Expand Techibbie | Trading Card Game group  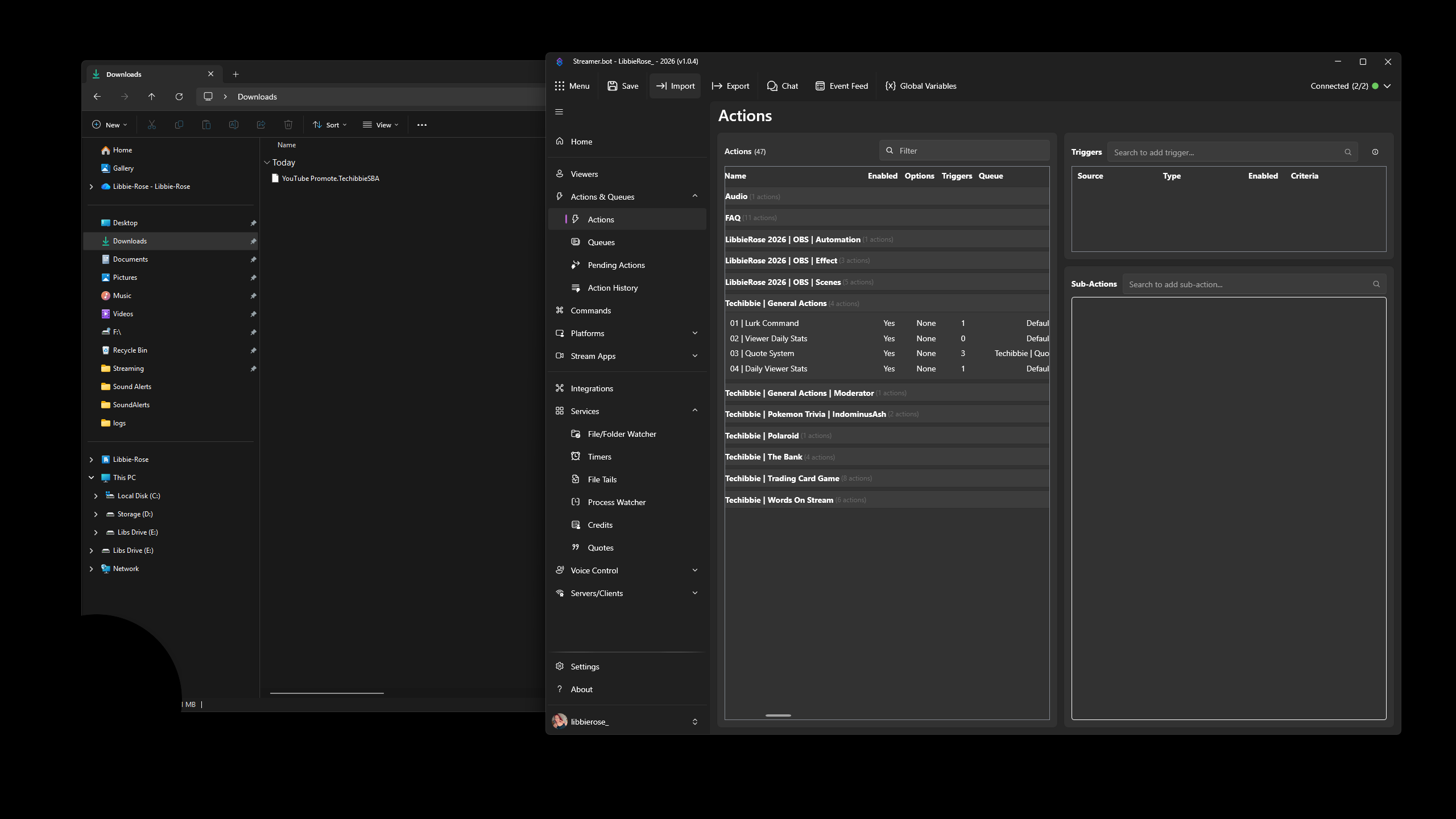(x=887, y=478)
